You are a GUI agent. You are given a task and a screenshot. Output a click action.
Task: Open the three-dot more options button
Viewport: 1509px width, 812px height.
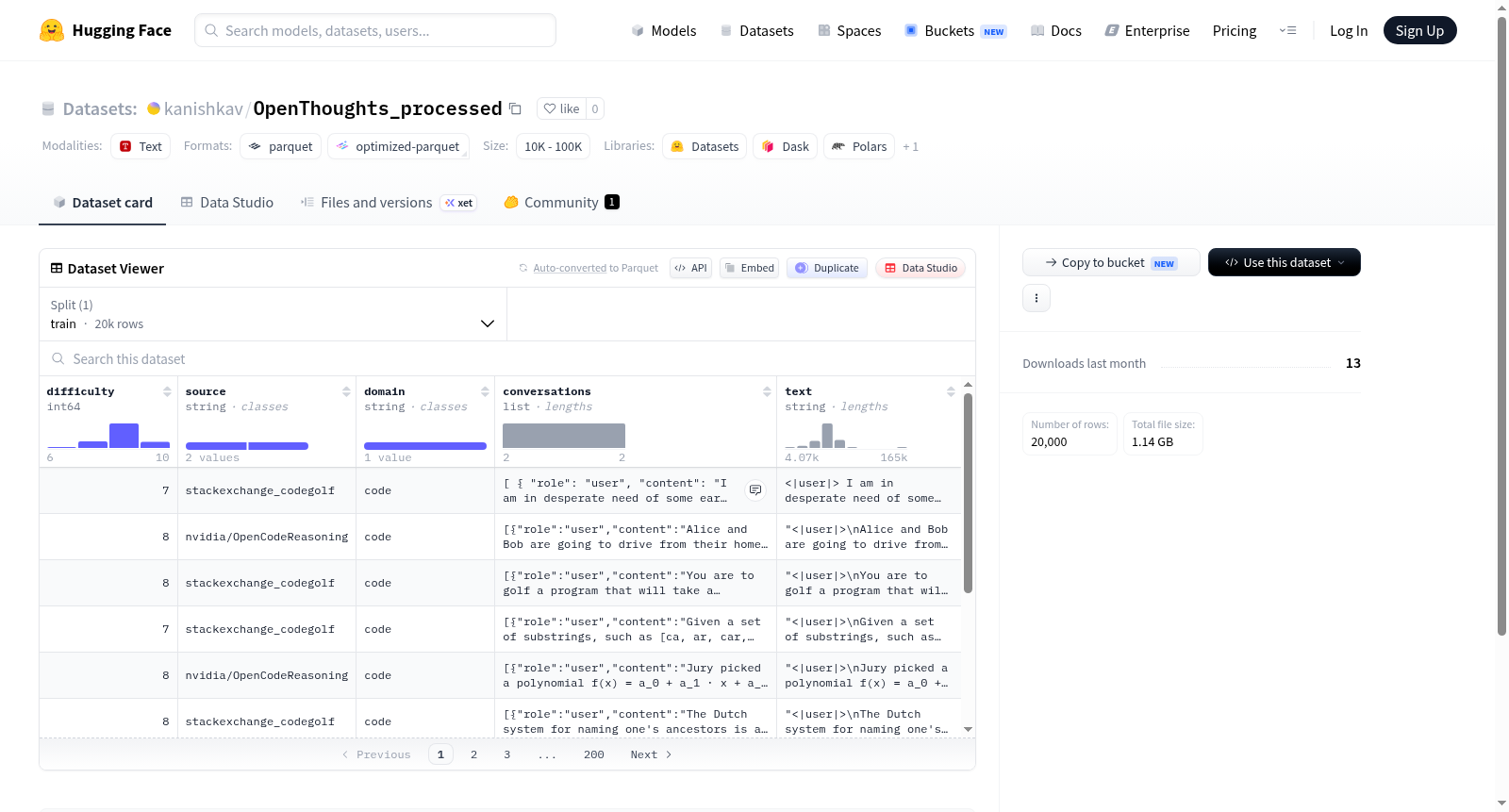tap(1036, 298)
